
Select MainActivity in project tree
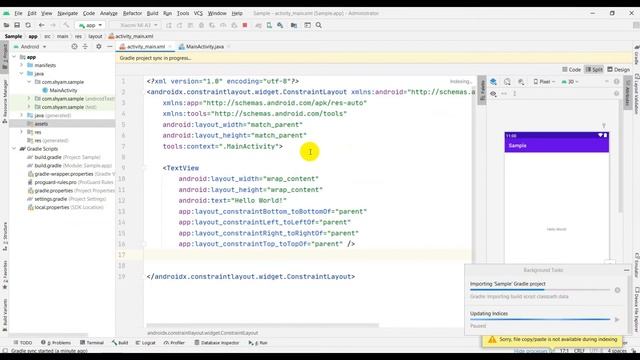[63, 90]
